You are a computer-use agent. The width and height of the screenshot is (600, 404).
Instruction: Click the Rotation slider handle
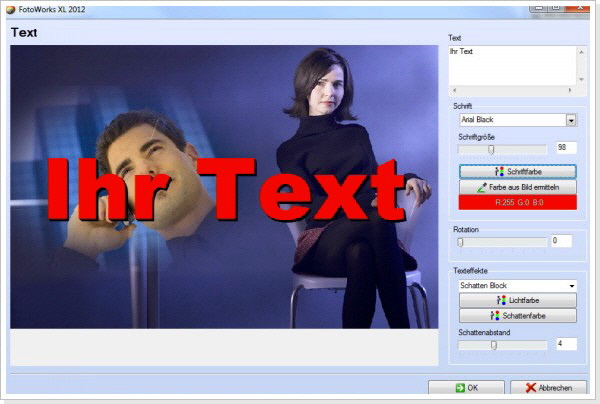460,241
